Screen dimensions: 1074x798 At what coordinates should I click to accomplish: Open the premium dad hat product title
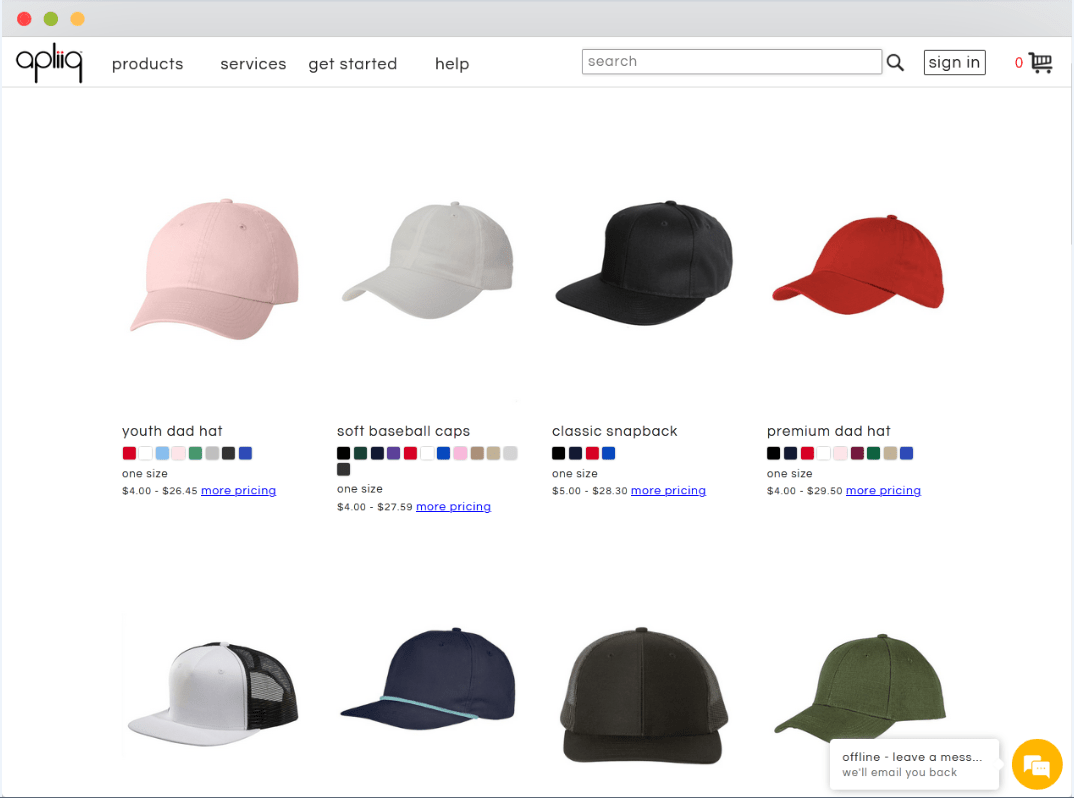point(829,431)
